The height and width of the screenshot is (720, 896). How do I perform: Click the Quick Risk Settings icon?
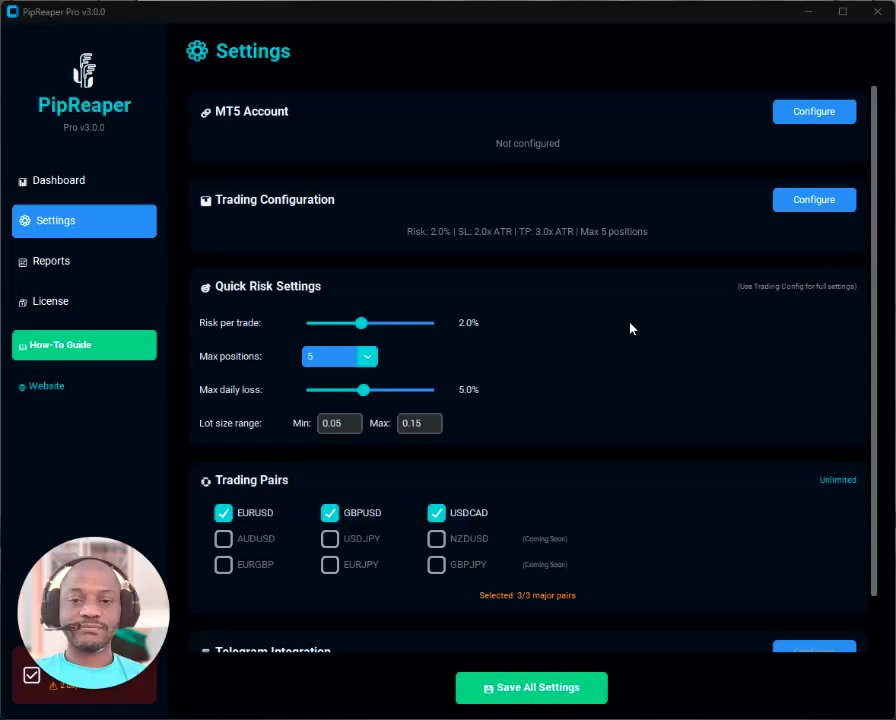(x=206, y=287)
